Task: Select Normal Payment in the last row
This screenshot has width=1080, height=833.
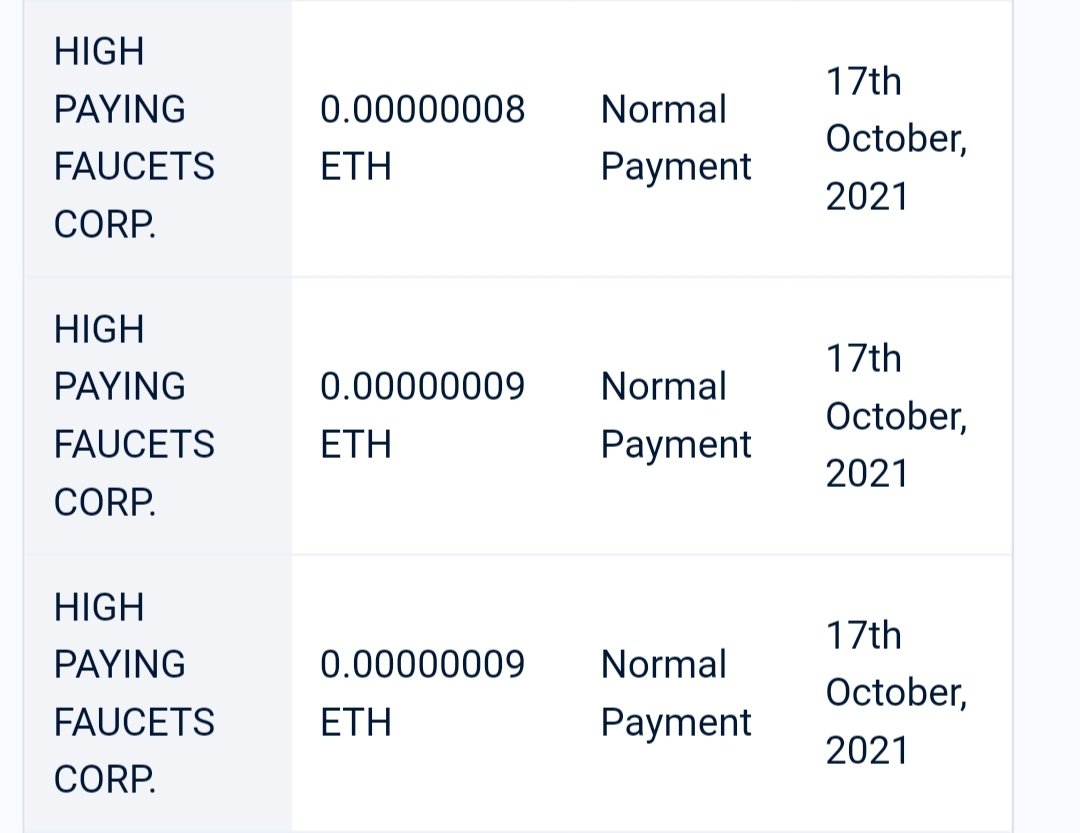Action: 675,693
